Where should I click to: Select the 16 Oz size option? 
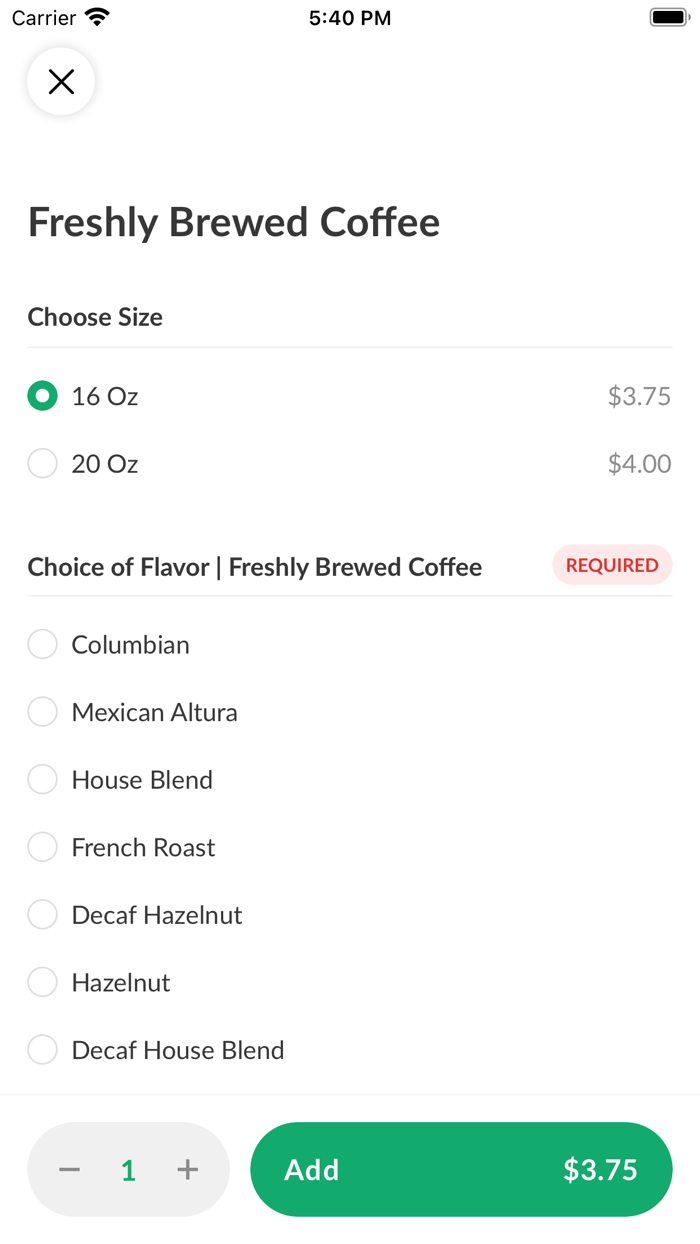click(x=42, y=397)
